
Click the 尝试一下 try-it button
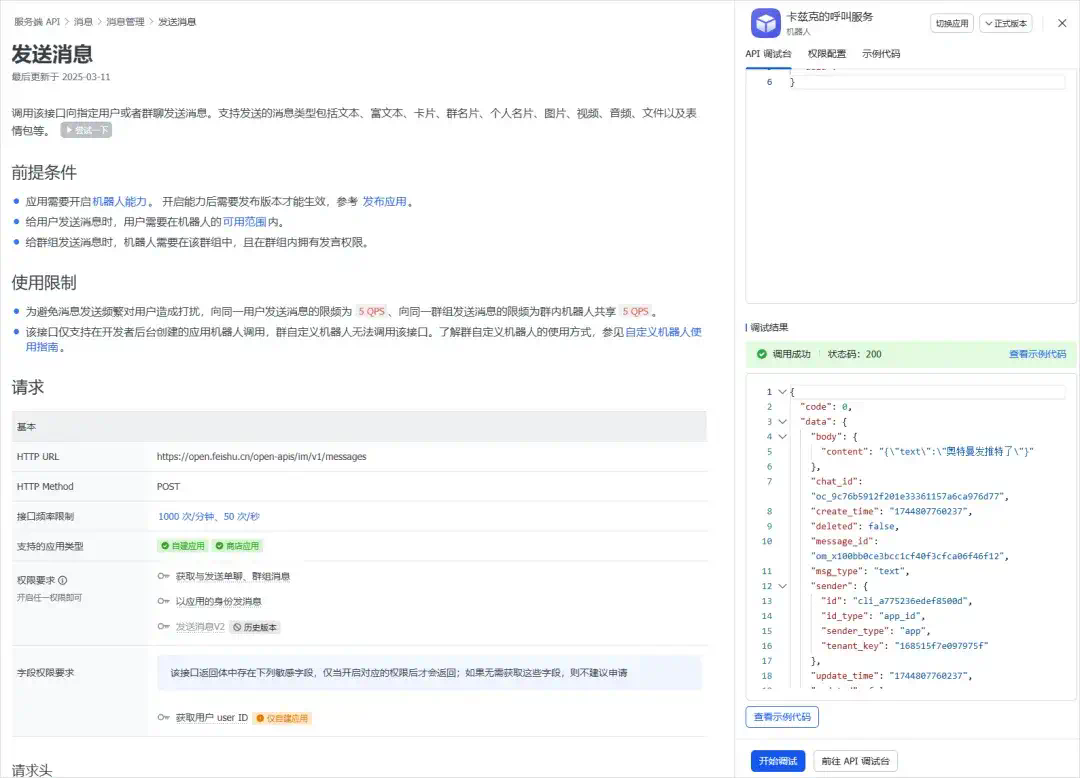pos(86,130)
